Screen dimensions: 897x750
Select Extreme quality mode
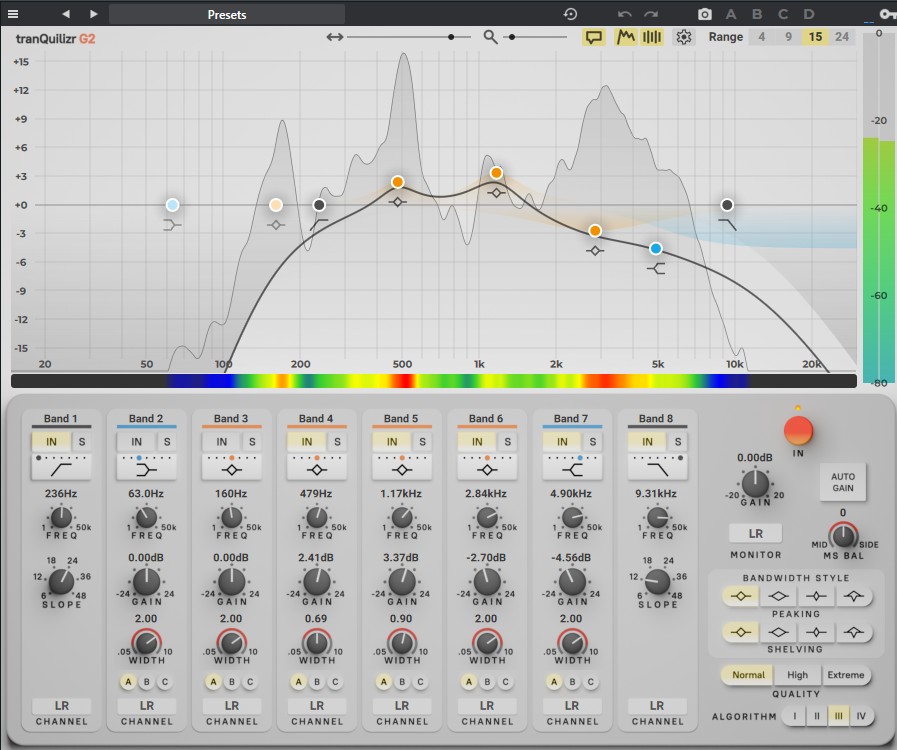coord(846,675)
